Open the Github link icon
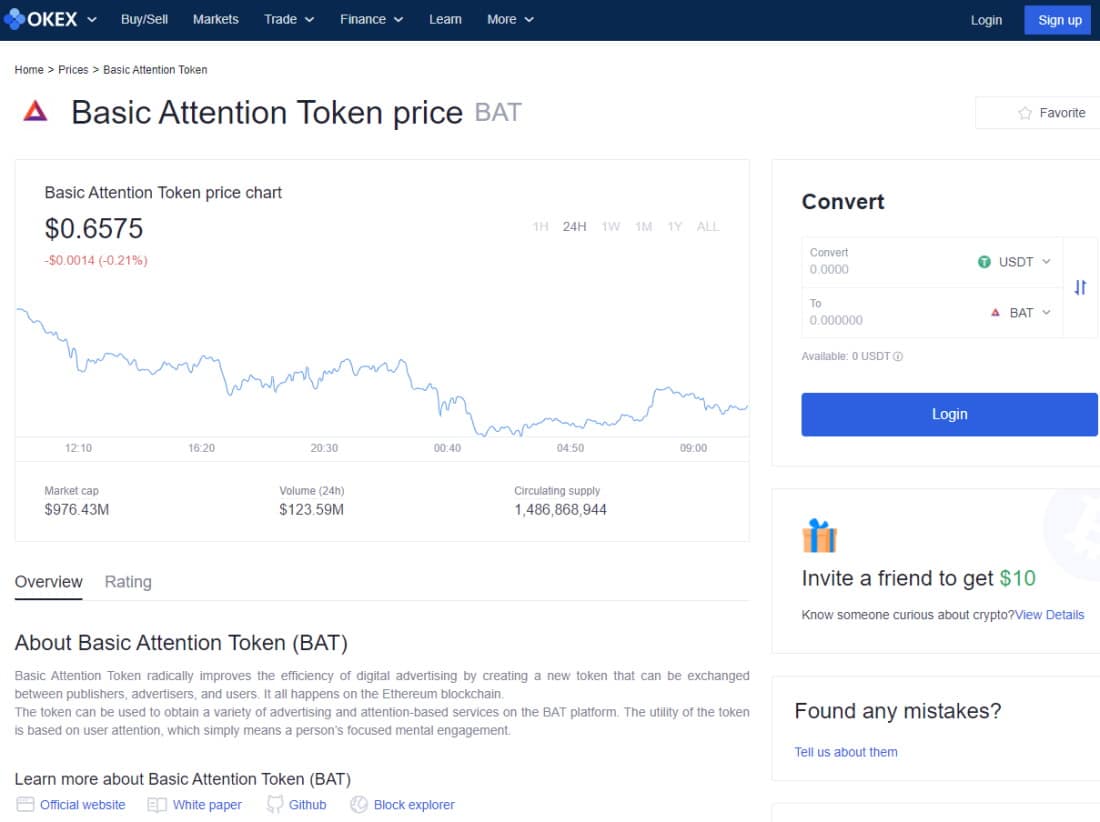 pyautogui.click(x=275, y=804)
